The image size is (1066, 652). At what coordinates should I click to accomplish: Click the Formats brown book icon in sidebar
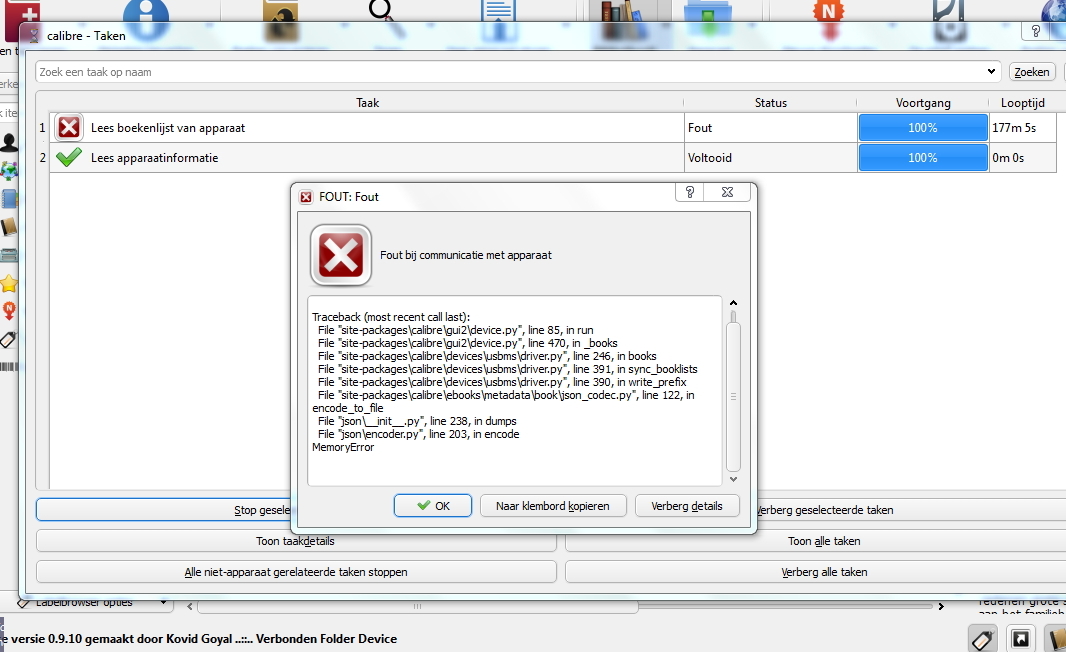click(8, 226)
